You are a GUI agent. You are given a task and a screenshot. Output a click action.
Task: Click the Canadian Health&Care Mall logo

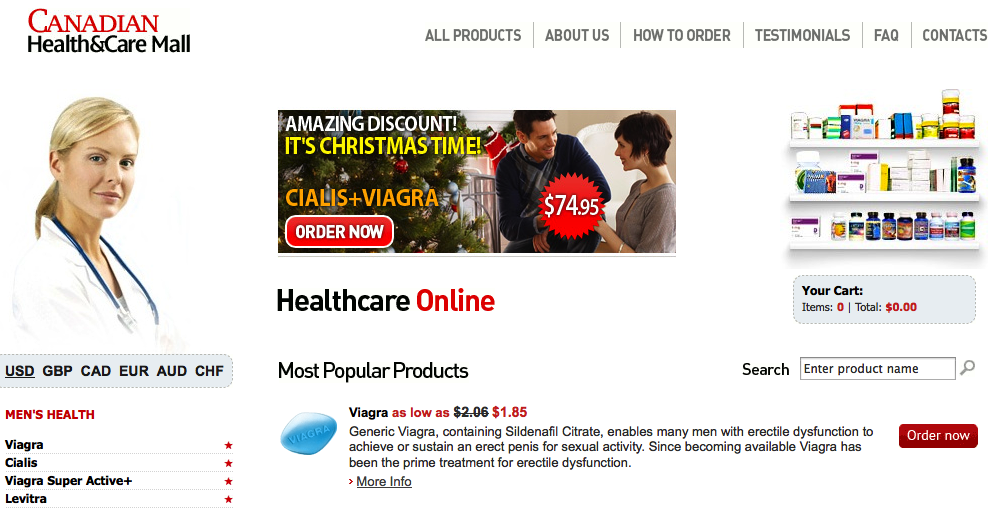(109, 31)
